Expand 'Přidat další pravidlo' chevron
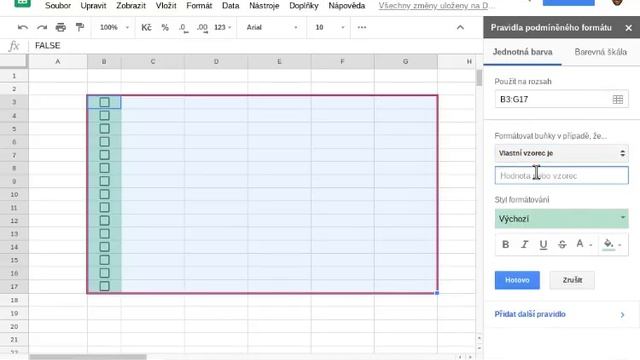The width and height of the screenshot is (640, 360). [622, 314]
